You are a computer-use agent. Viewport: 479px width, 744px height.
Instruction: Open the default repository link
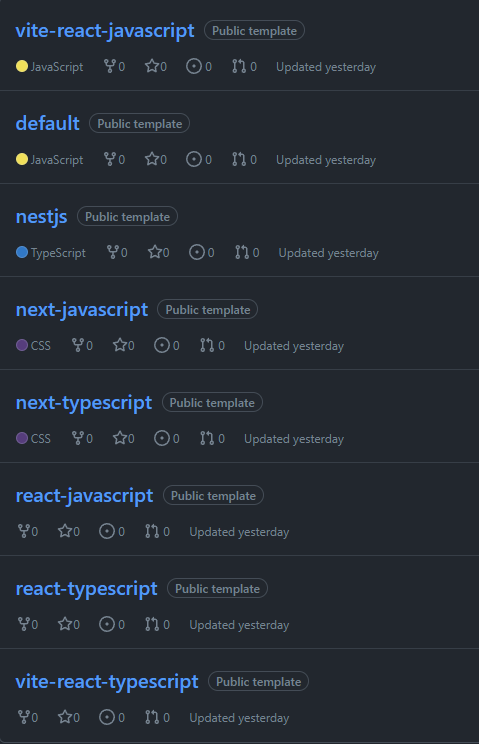[x=47, y=123]
